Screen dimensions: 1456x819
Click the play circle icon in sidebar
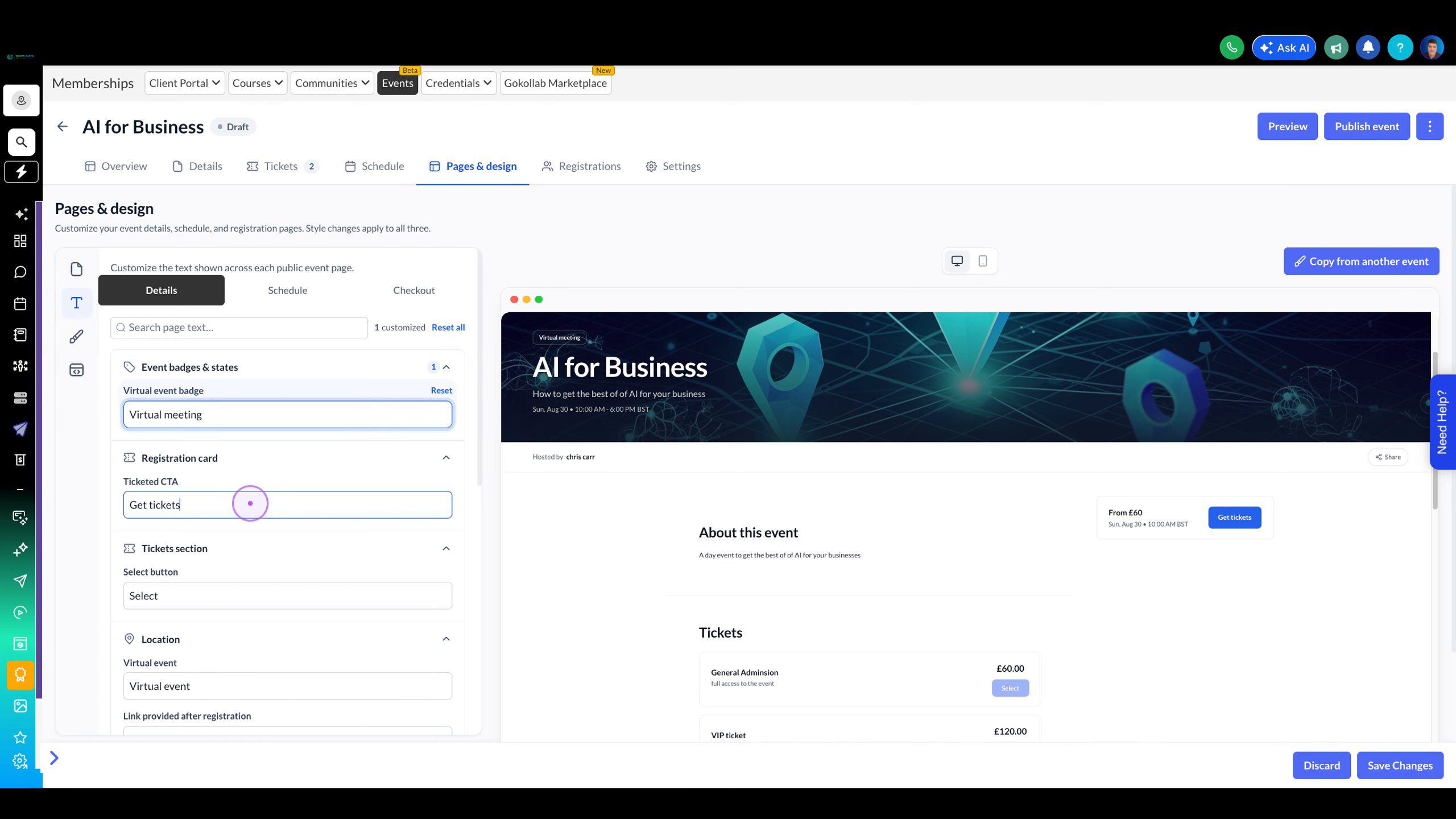coord(20,613)
